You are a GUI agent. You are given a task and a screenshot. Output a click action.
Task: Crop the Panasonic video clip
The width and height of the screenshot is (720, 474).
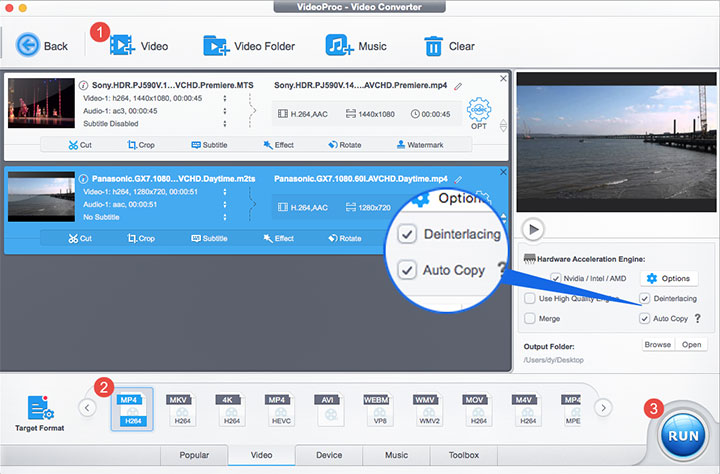[x=141, y=238]
